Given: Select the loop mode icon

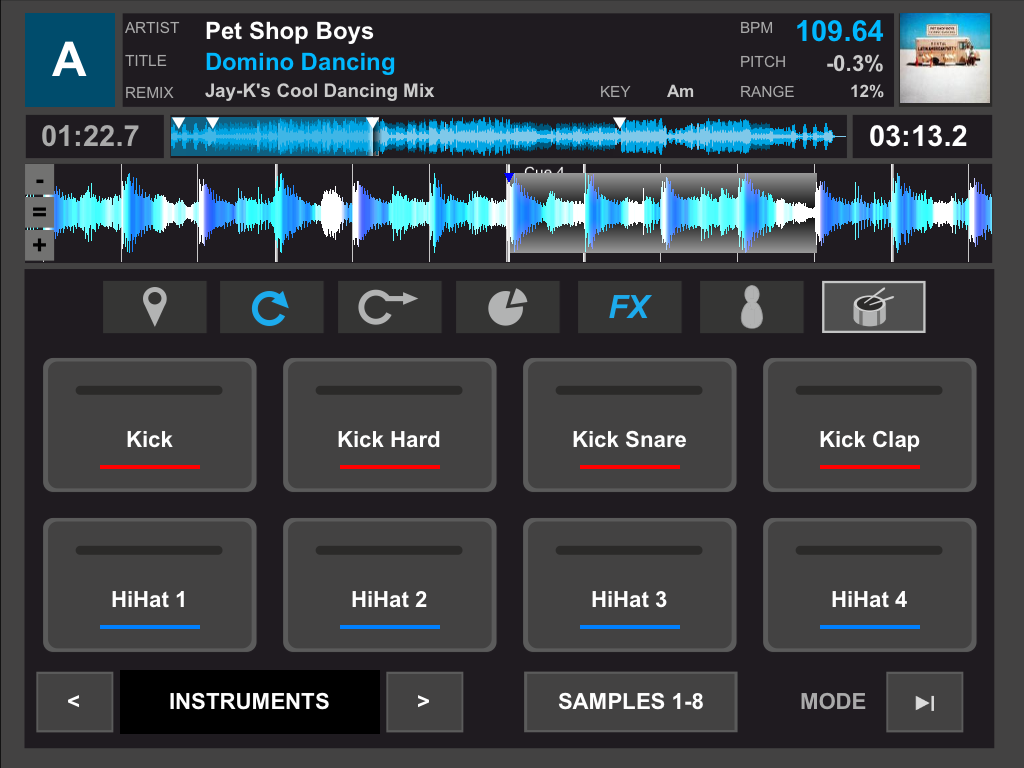Looking at the screenshot, I should [x=271, y=307].
